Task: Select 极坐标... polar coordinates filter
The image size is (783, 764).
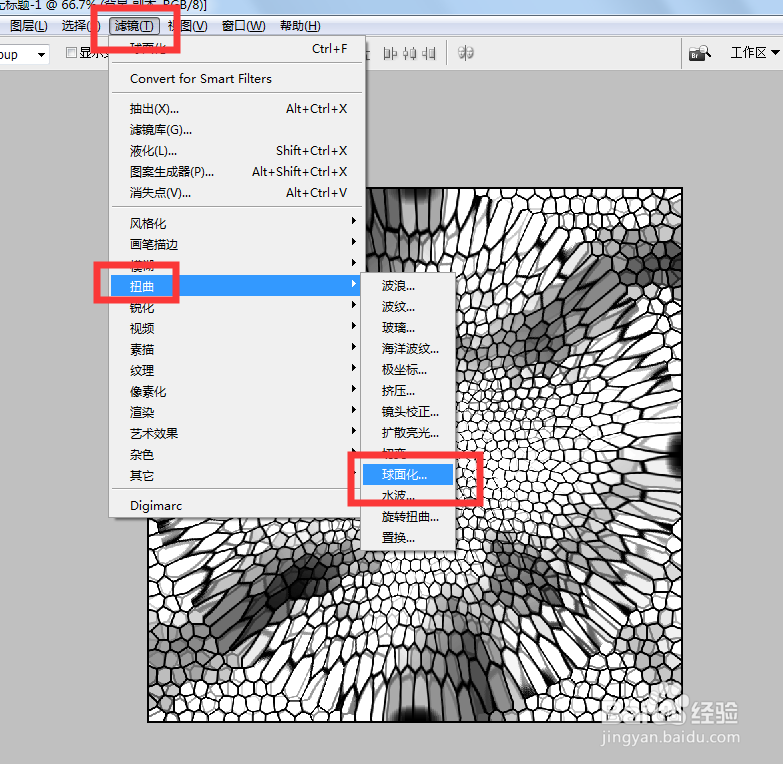Action: point(408,370)
